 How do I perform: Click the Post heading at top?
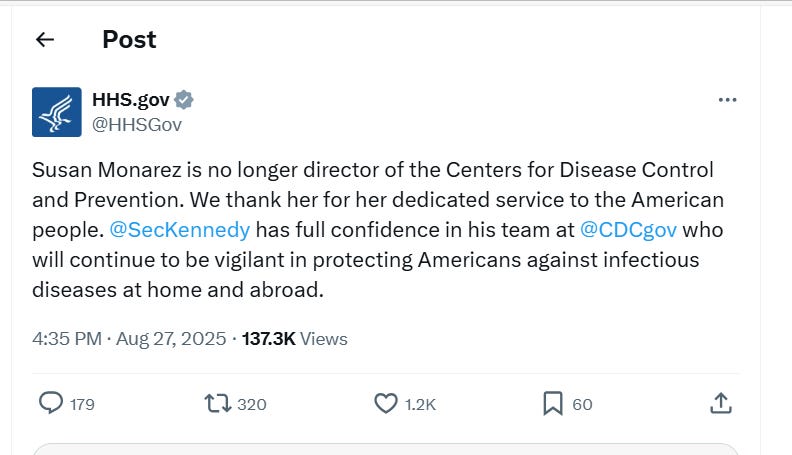point(129,40)
